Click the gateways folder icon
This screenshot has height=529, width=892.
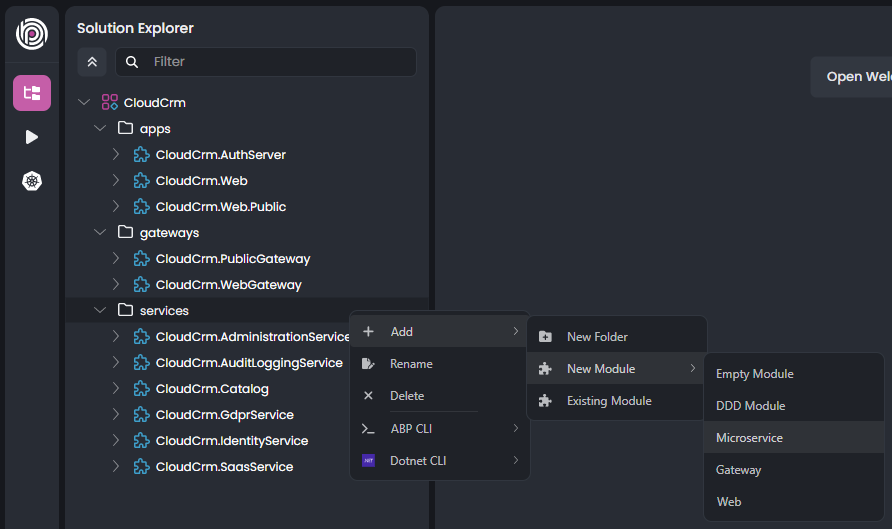tap(125, 232)
